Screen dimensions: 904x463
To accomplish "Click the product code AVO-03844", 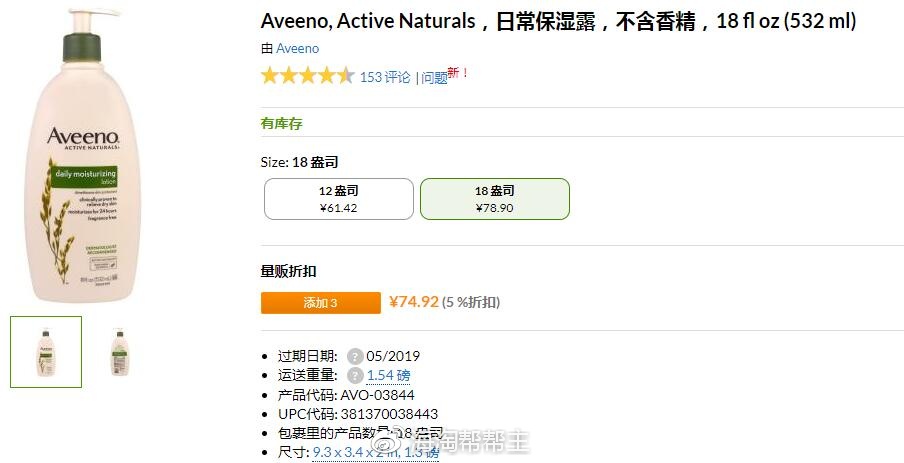I will [x=377, y=395].
